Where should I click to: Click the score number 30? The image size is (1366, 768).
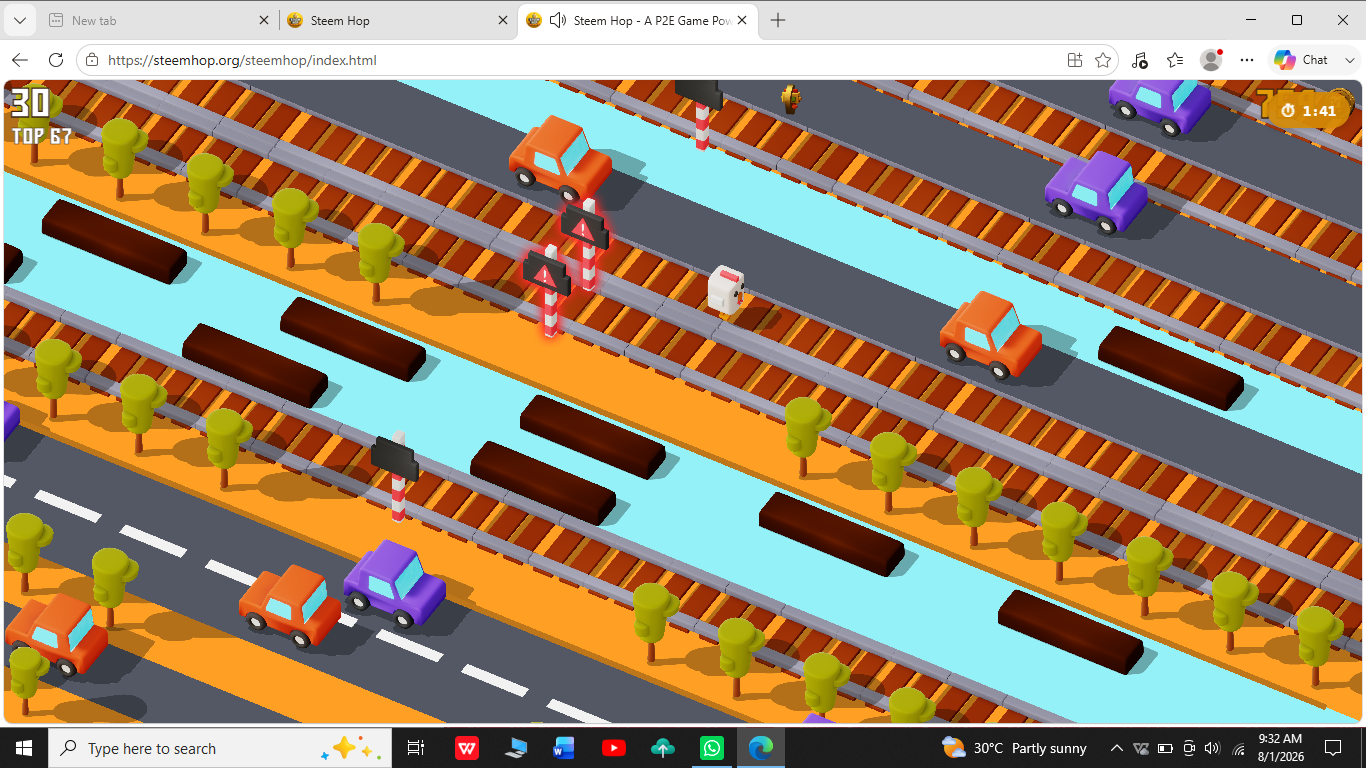tap(30, 103)
